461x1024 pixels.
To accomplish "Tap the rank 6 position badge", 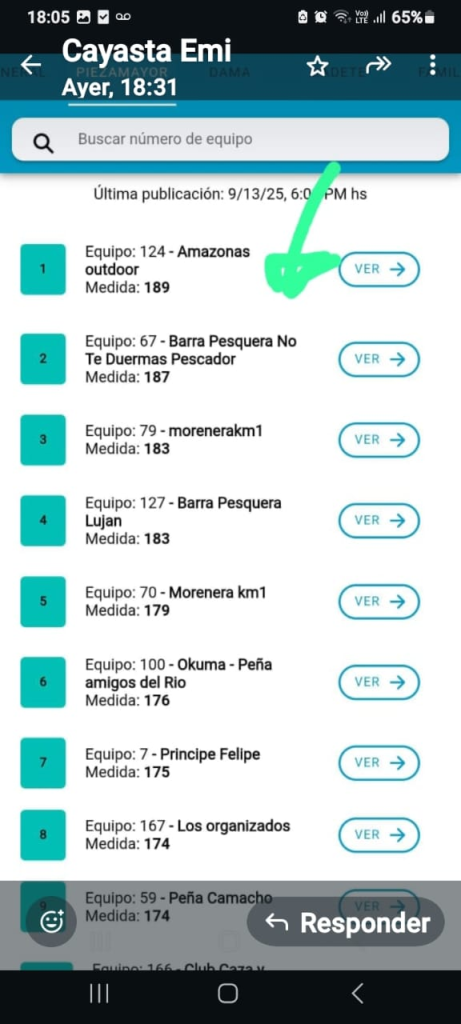I will point(43,682).
